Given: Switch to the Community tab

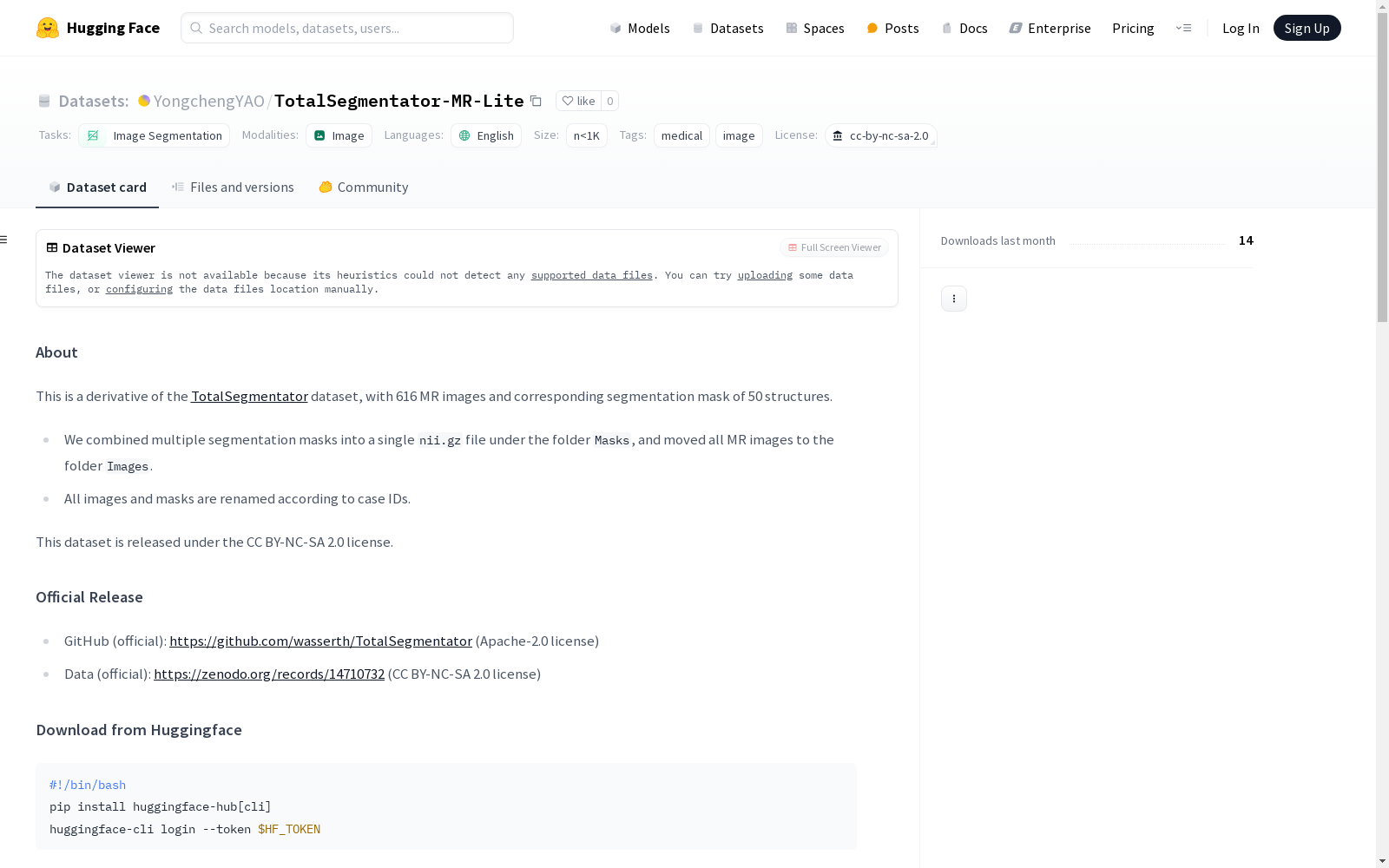Looking at the screenshot, I should coord(363,187).
